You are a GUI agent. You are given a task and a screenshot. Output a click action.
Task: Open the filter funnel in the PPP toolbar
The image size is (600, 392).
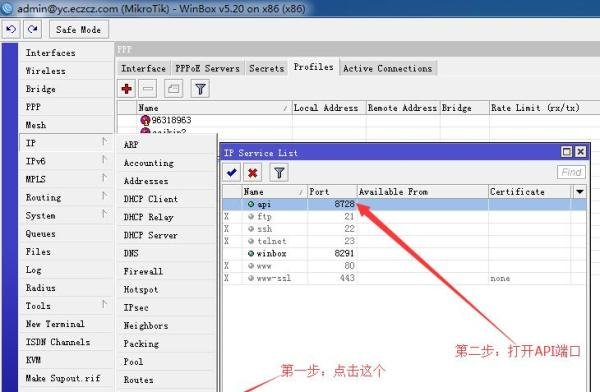tap(200, 89)
